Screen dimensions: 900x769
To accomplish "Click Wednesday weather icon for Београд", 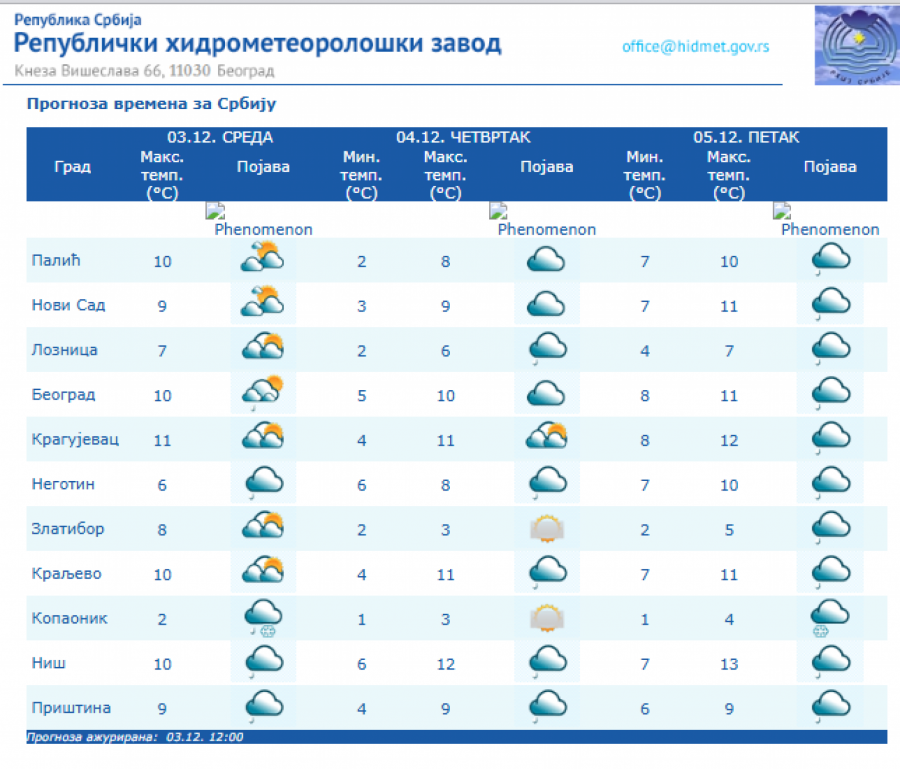I will click(x=263, y=393).
